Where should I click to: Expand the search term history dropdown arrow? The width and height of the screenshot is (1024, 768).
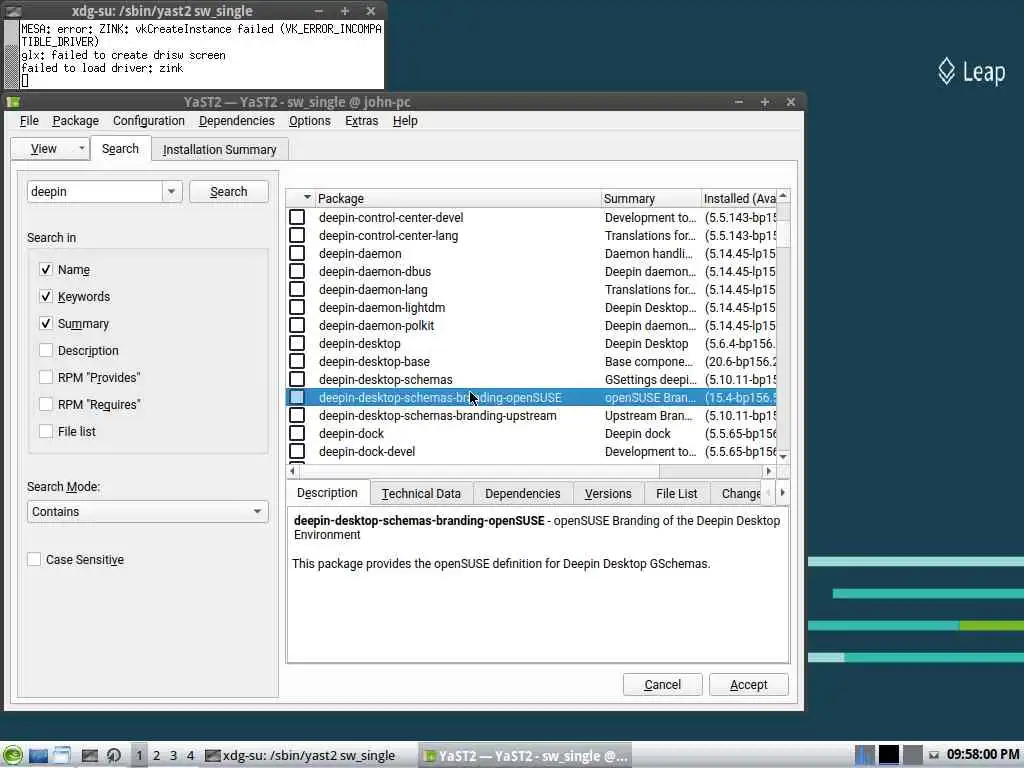coord(171,191)
